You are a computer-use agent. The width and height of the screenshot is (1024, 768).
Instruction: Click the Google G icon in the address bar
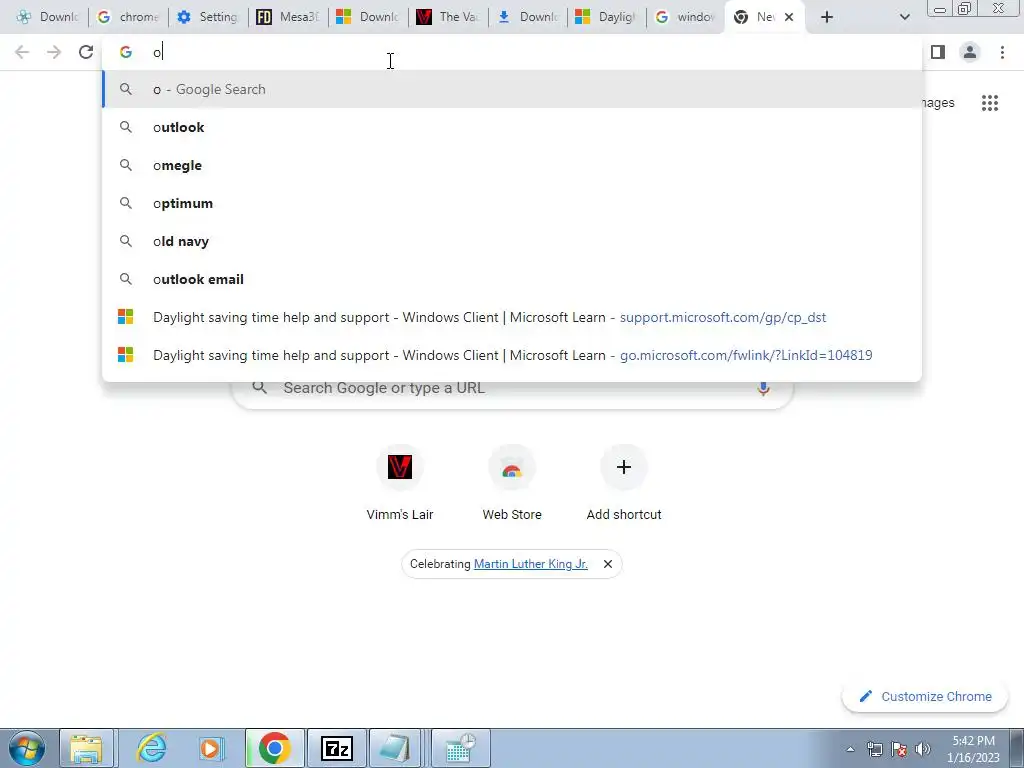click(x=126, y=52)
